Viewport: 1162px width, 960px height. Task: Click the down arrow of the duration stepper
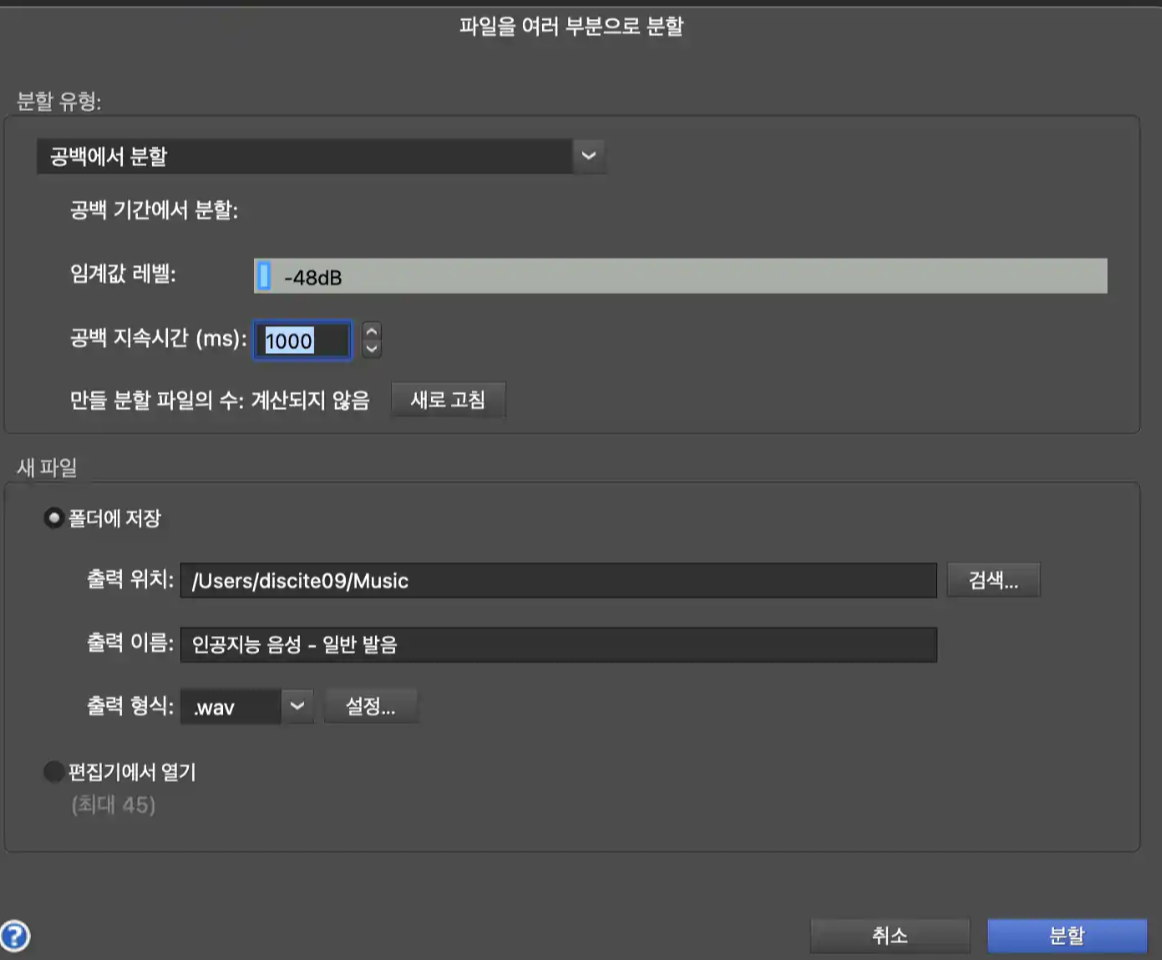372,348
